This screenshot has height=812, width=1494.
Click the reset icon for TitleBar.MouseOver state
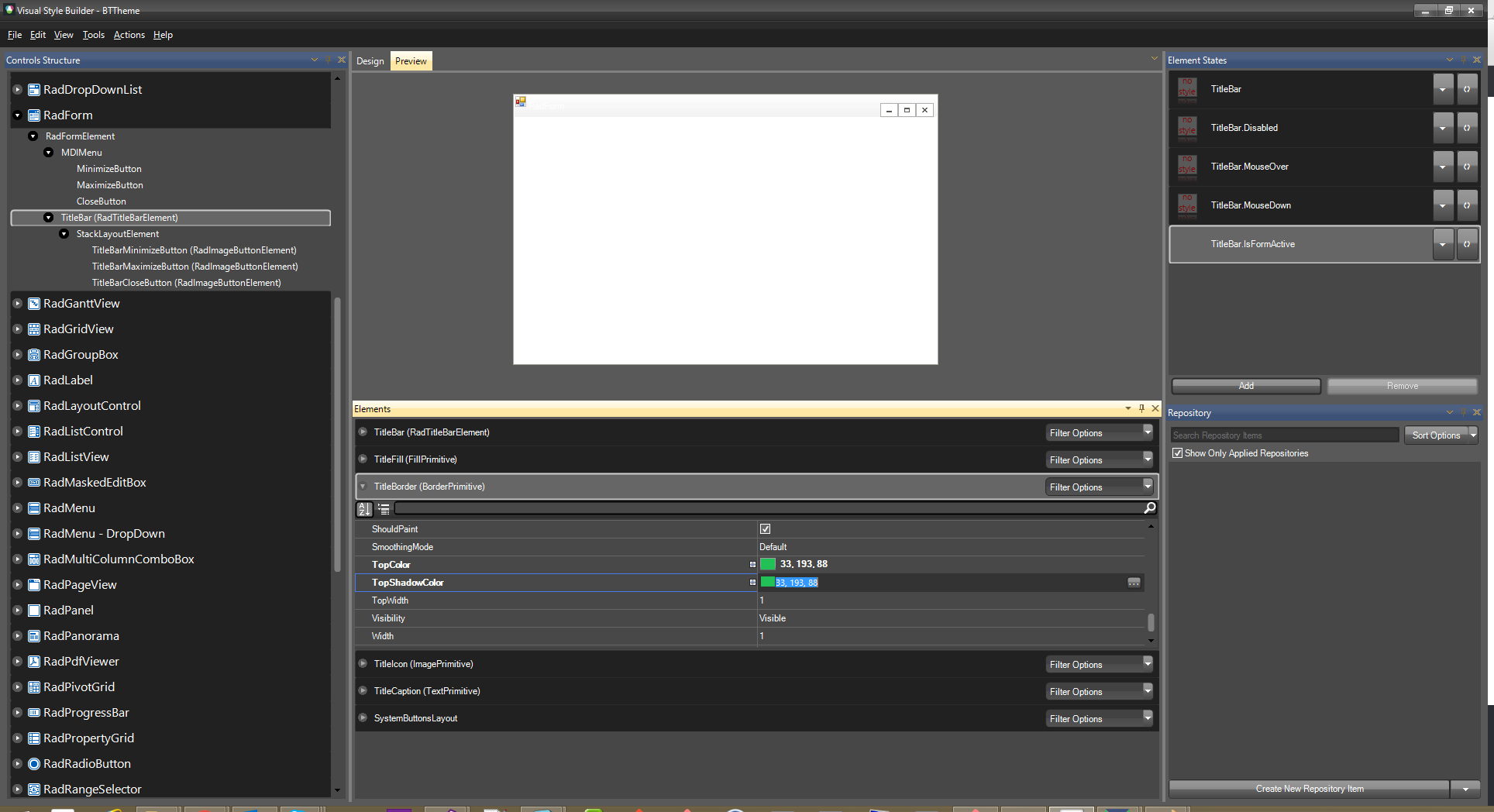tap(1467, 167)
